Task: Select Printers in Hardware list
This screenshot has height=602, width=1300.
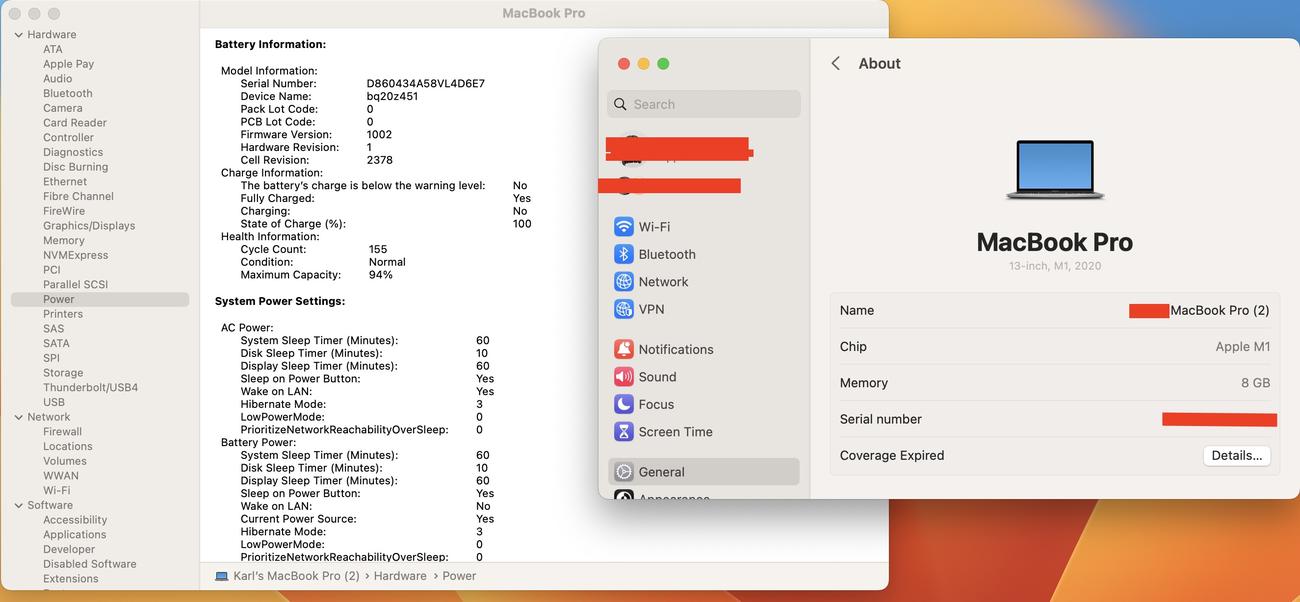Action: click(x=63, y=314)
